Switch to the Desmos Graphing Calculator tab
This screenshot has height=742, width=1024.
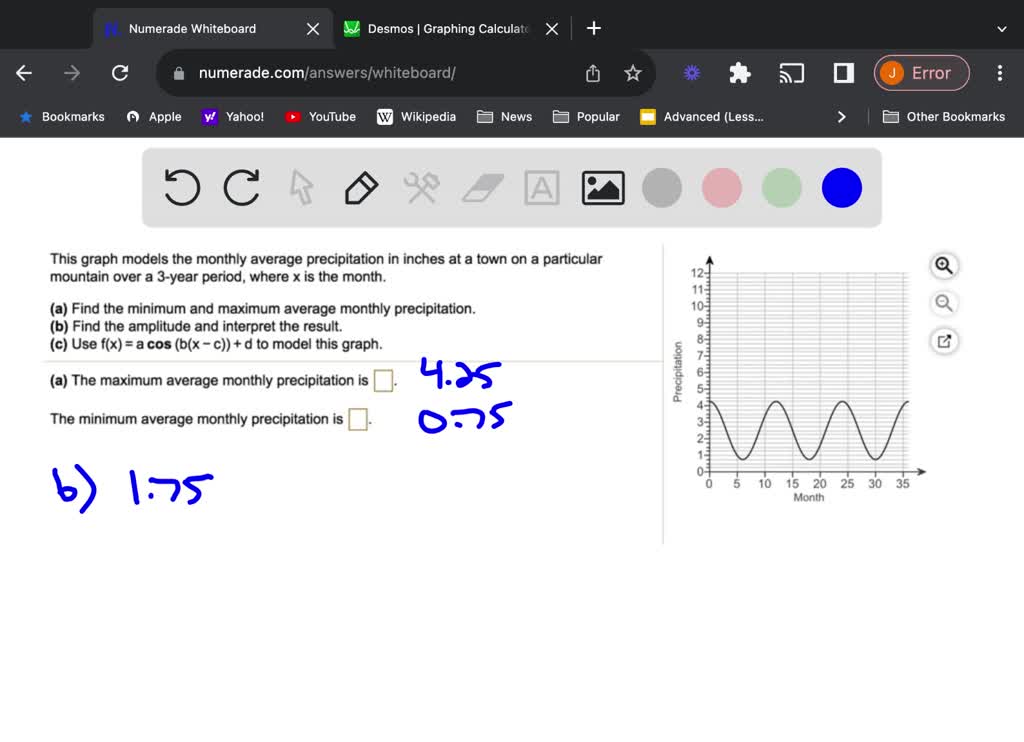[440, 28]
